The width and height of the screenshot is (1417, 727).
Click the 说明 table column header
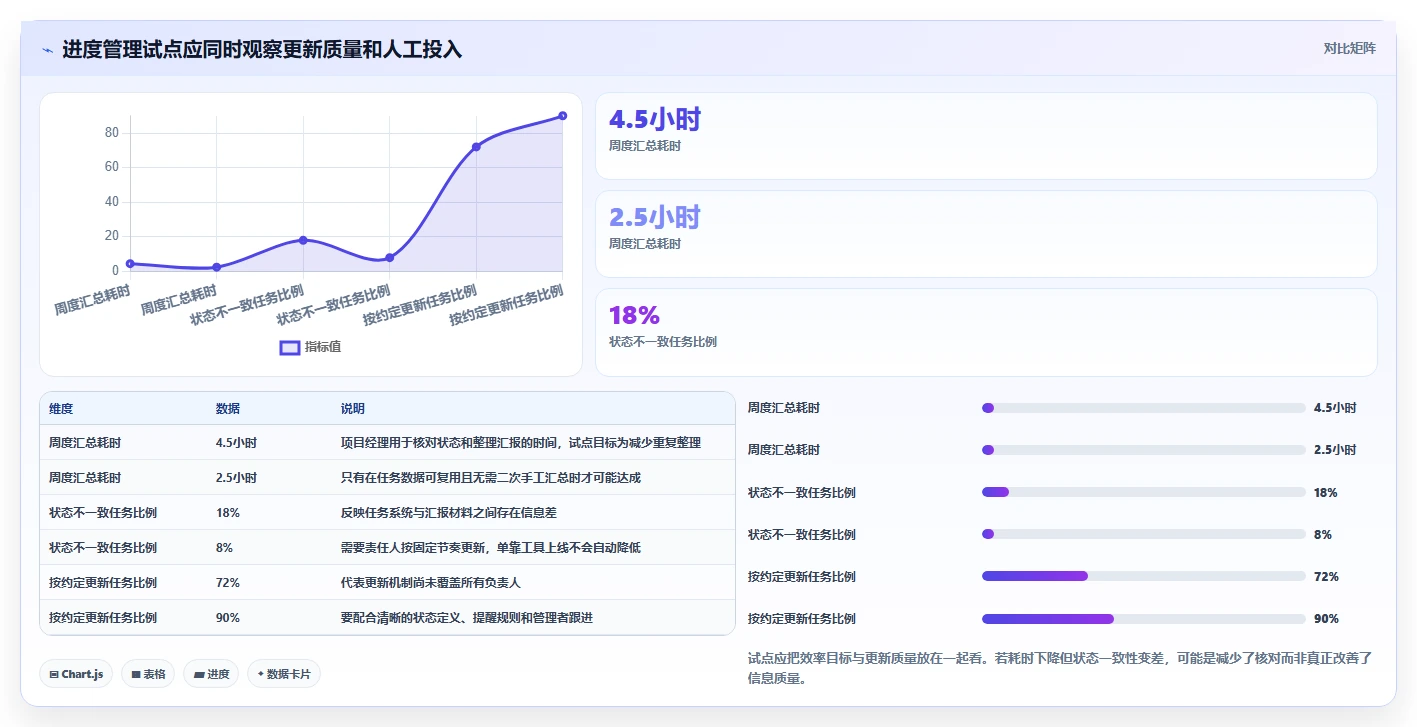(x=353, y=409)
